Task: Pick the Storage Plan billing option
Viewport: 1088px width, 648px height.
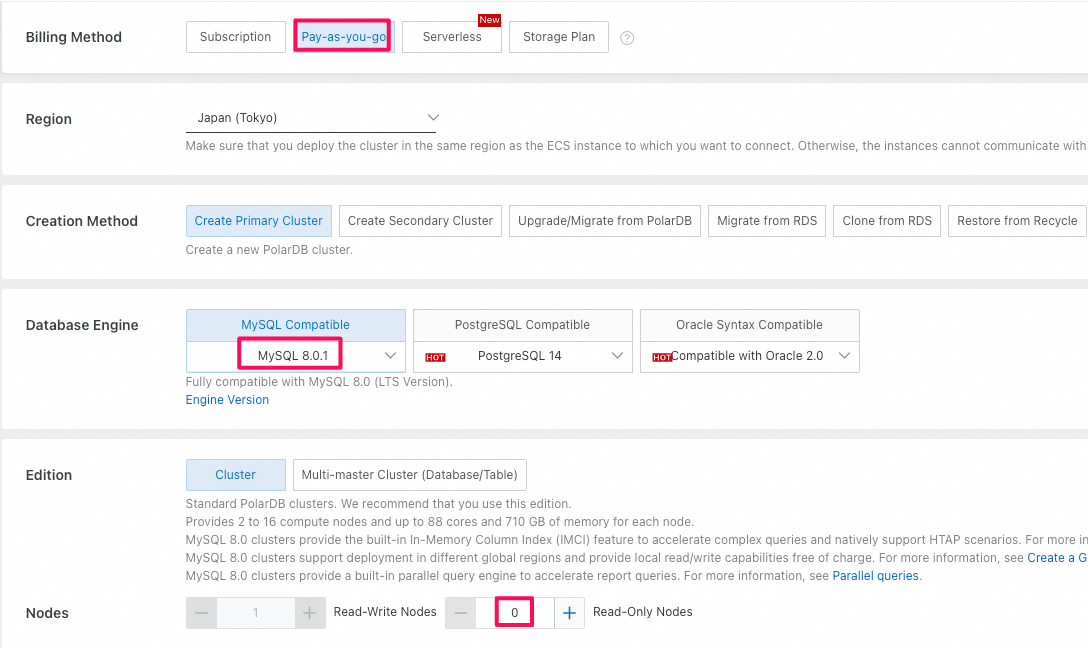Action: (x=559, y=37)
